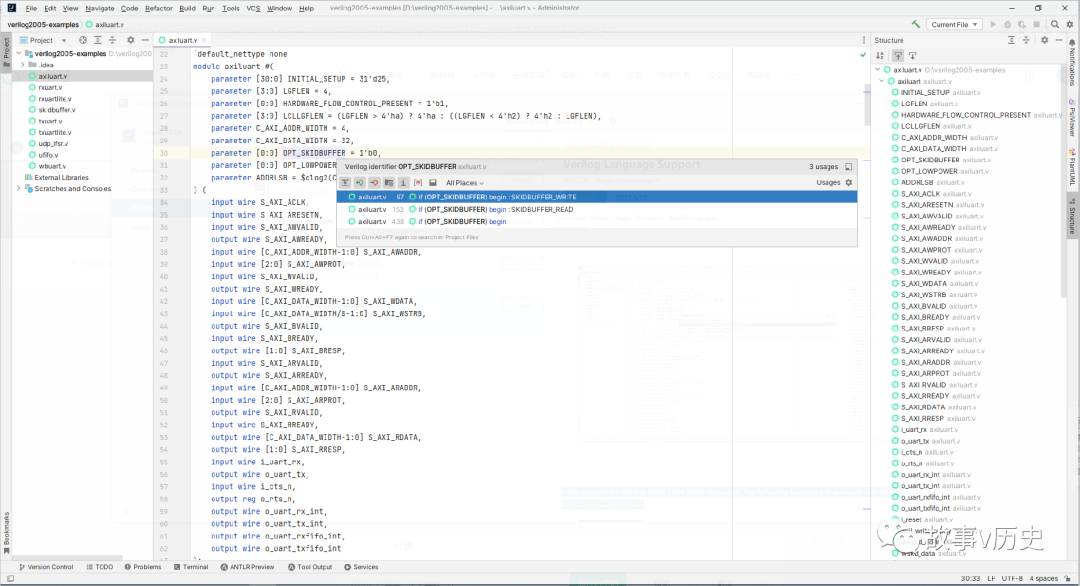
Task: Click the group-by-file icon in Usages popup
Action: coord(387,182)
